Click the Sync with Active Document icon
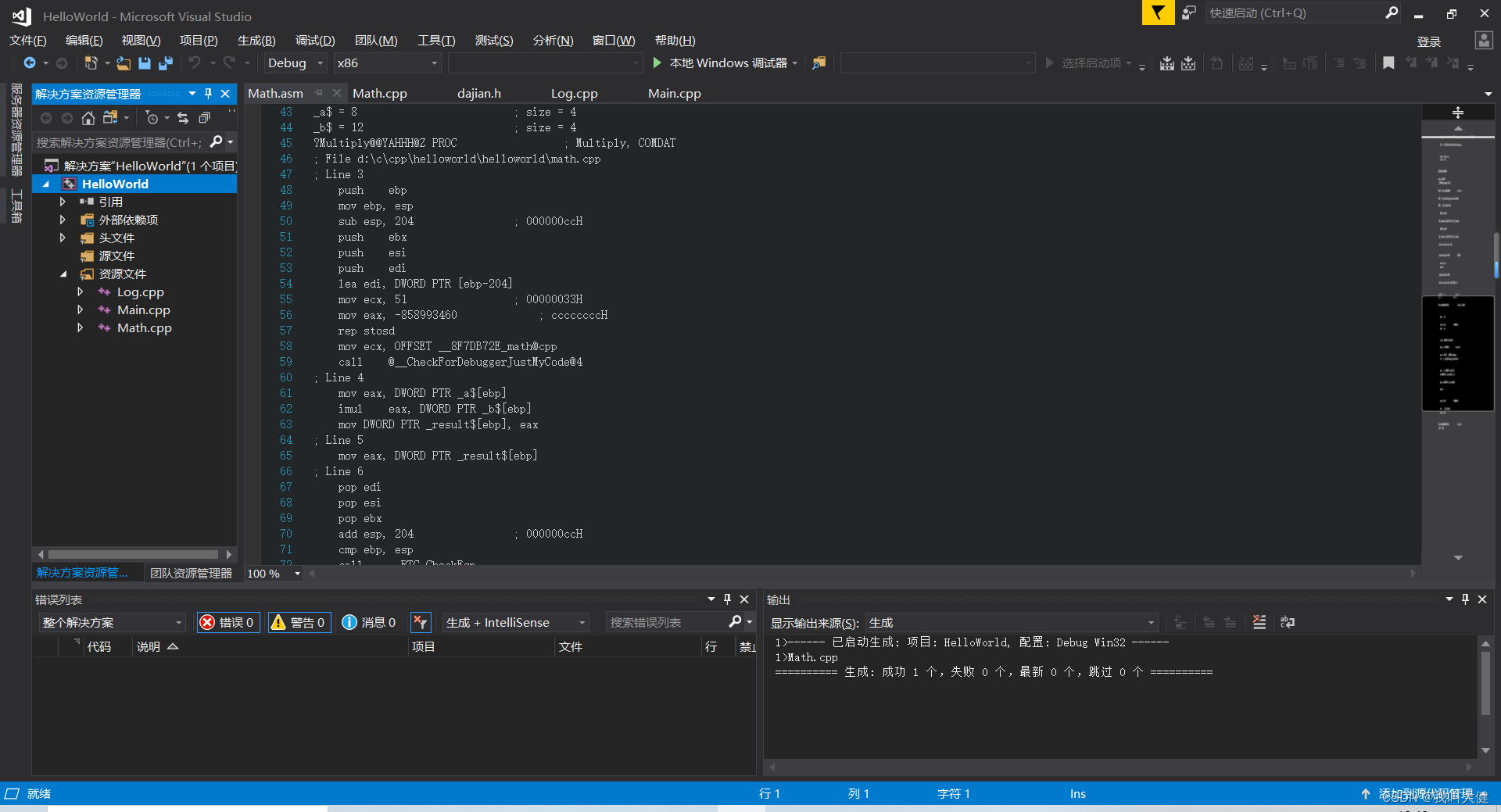1501x812 pixels. pyautogui.click(x=183, y=118)
